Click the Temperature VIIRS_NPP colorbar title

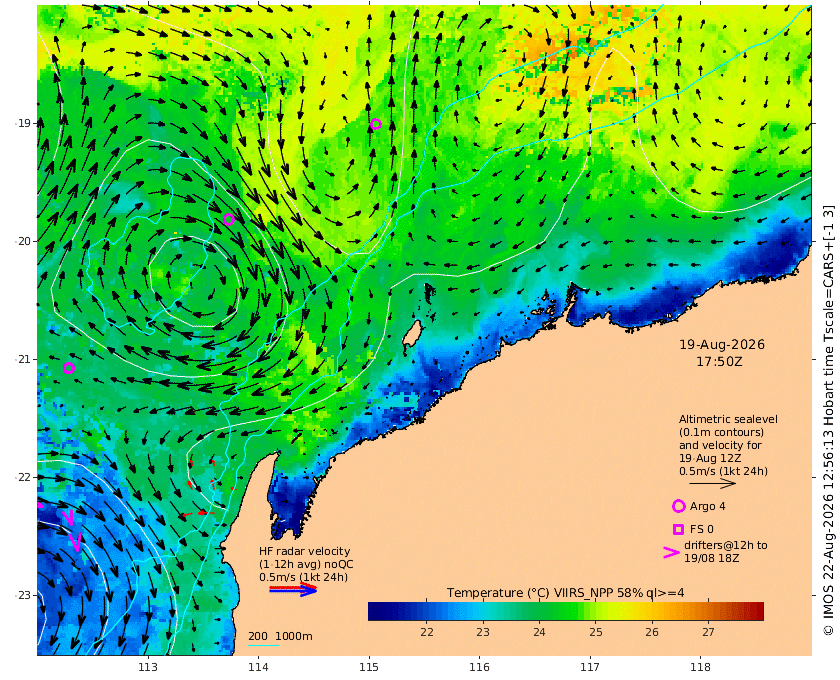565,593
